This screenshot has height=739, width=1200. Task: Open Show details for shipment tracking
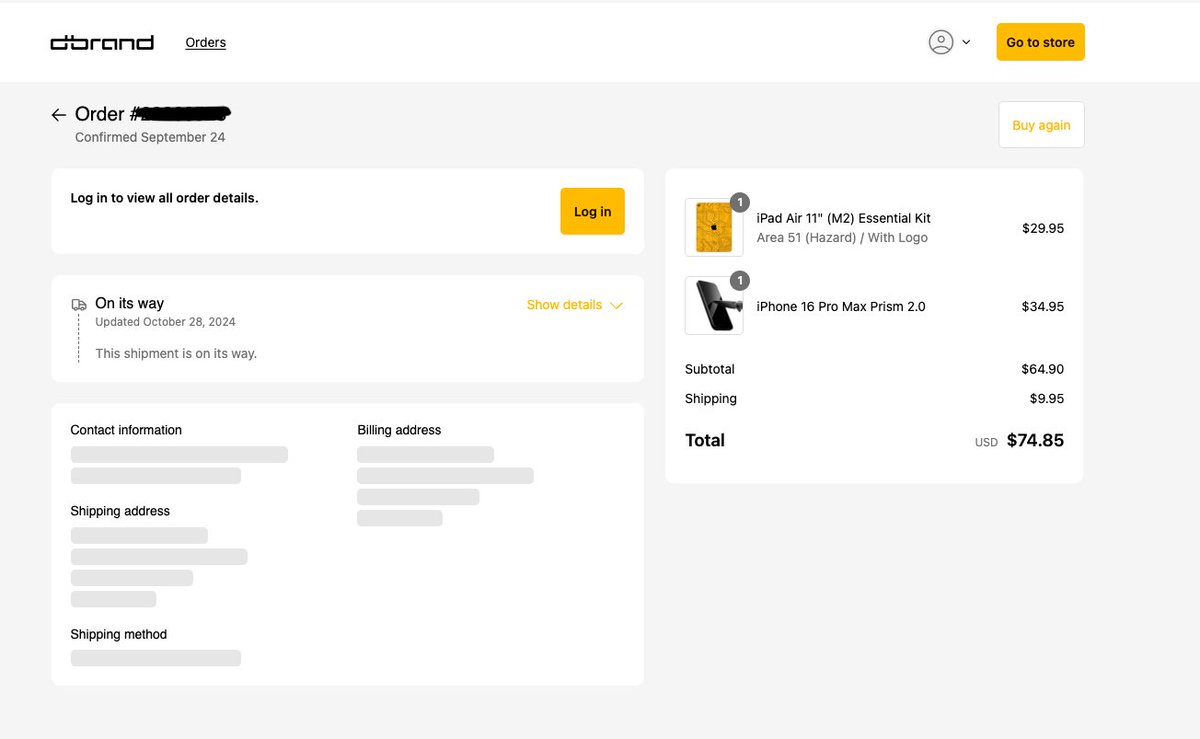coord(563,305)
